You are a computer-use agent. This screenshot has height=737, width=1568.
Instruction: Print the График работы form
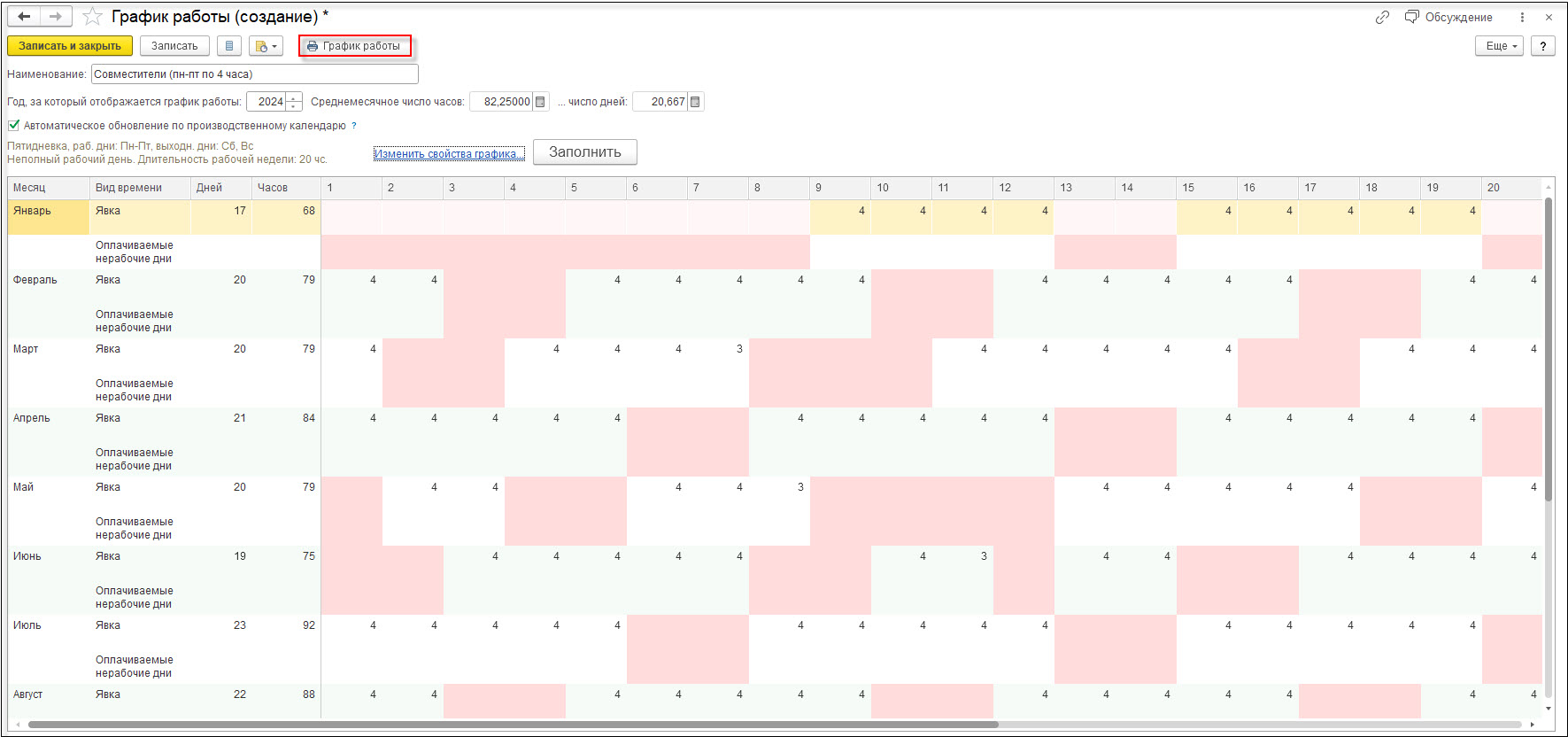(x=355, y=46)
